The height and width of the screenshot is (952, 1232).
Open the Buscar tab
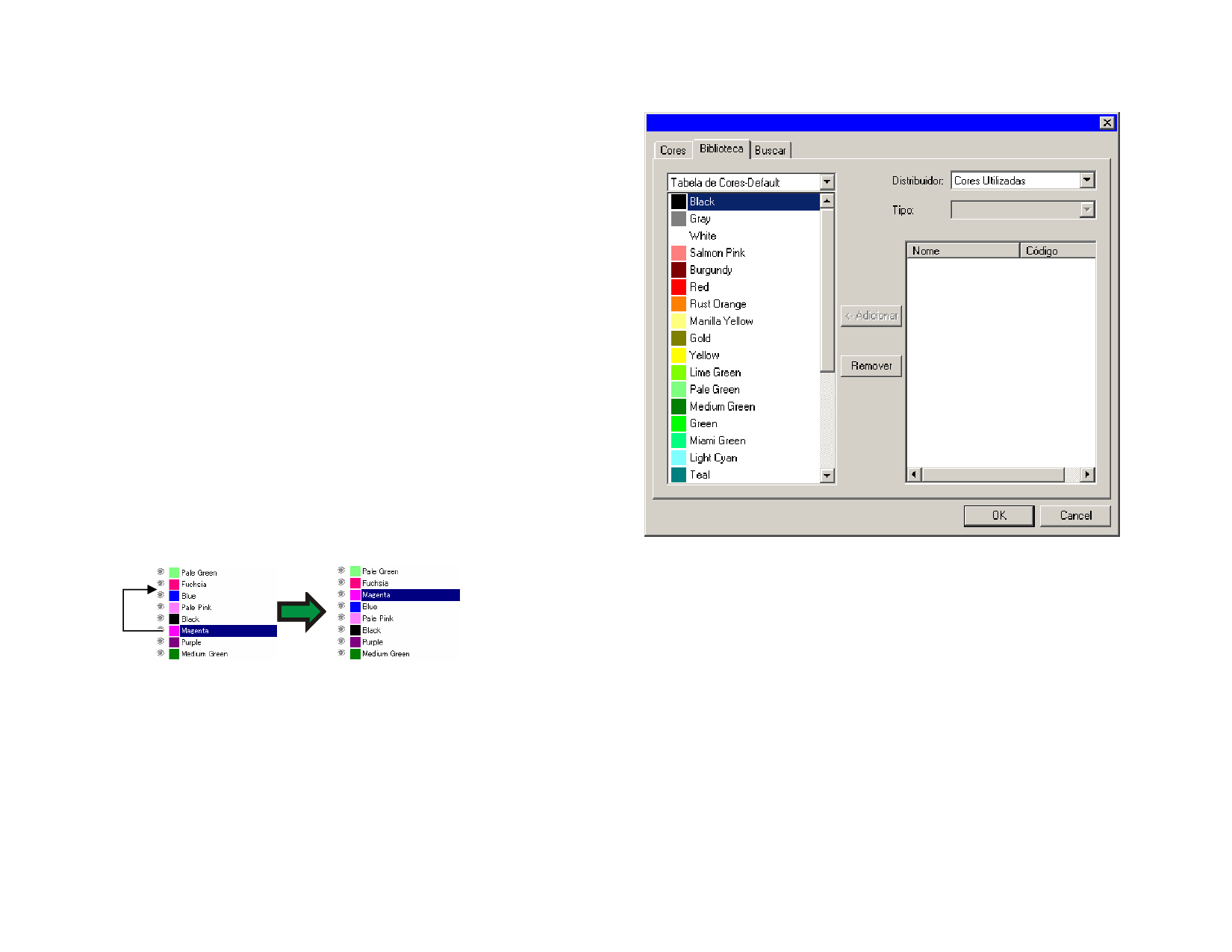click(770, 150)
